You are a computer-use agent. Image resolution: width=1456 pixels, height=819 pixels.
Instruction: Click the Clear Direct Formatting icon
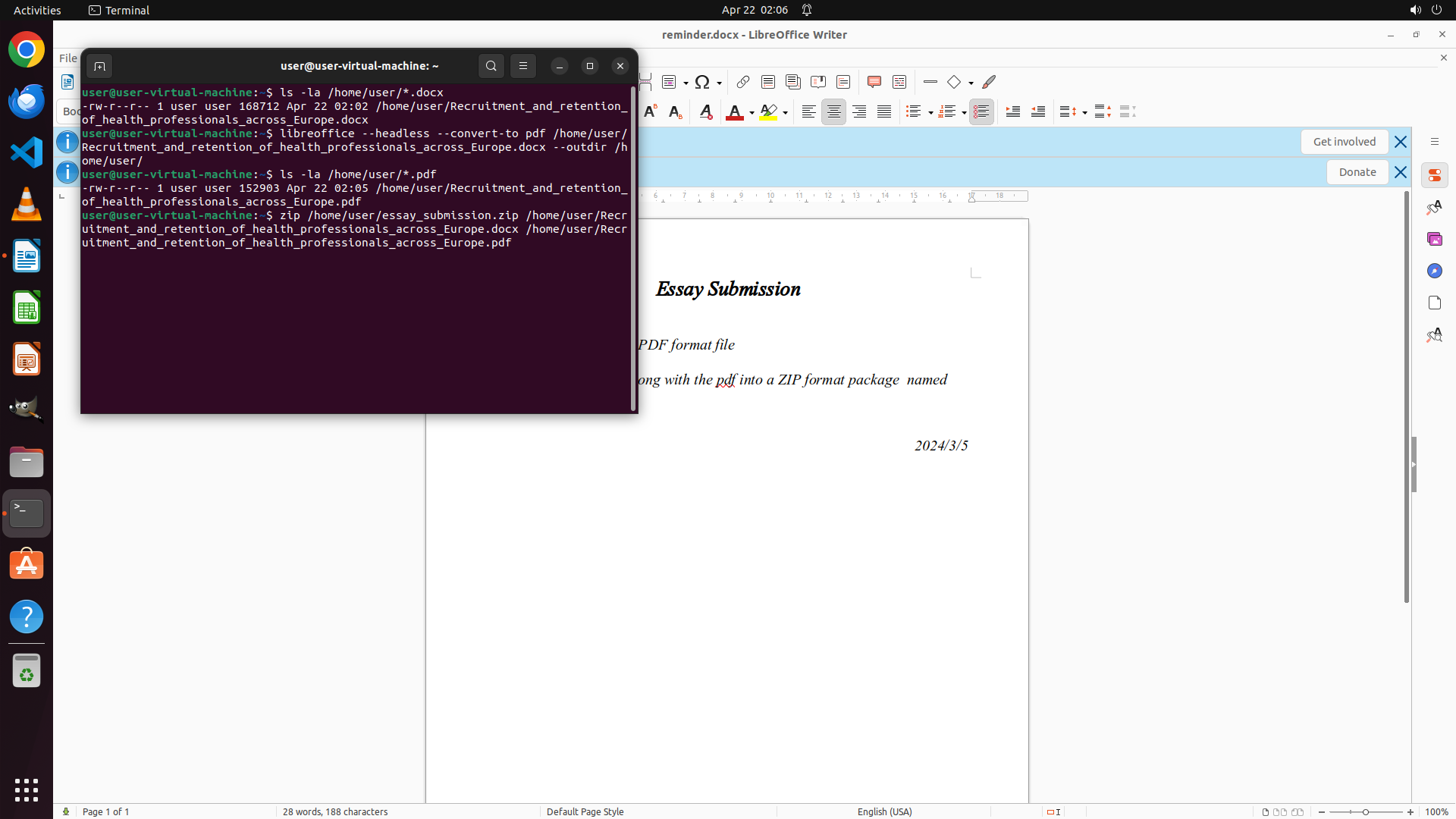(706, 112)
